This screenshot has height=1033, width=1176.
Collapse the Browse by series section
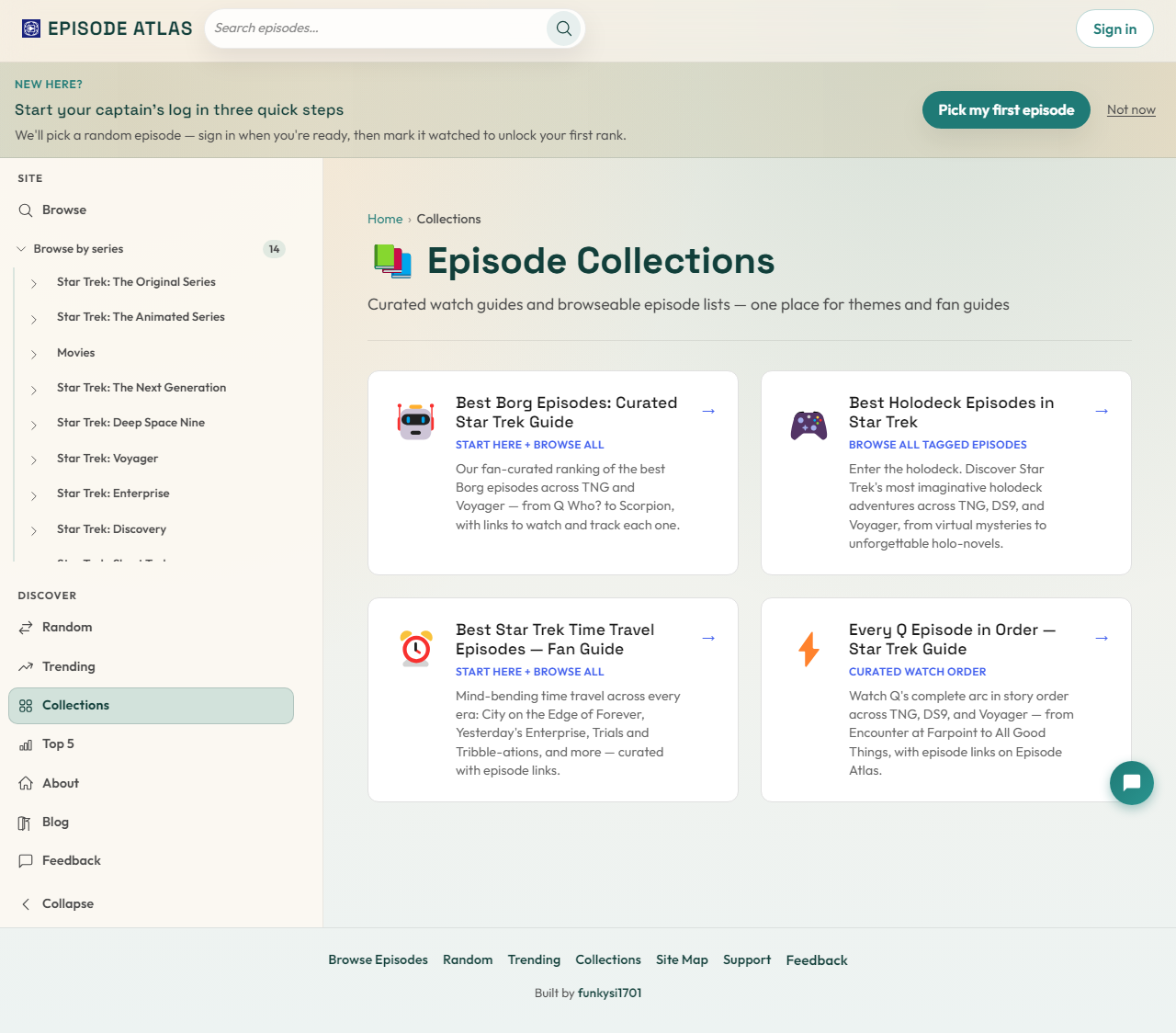[x=21, y=249]
